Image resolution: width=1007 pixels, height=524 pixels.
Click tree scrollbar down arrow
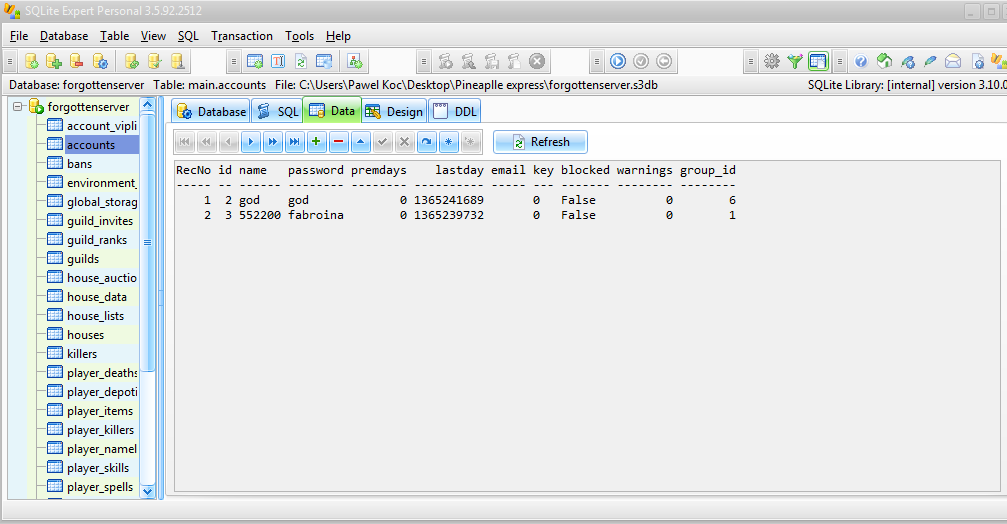(148, 491)
